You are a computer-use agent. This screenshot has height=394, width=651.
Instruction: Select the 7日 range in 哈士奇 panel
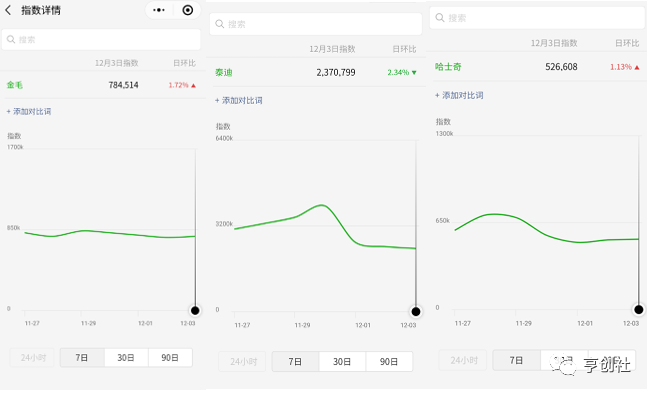(516, 360)
